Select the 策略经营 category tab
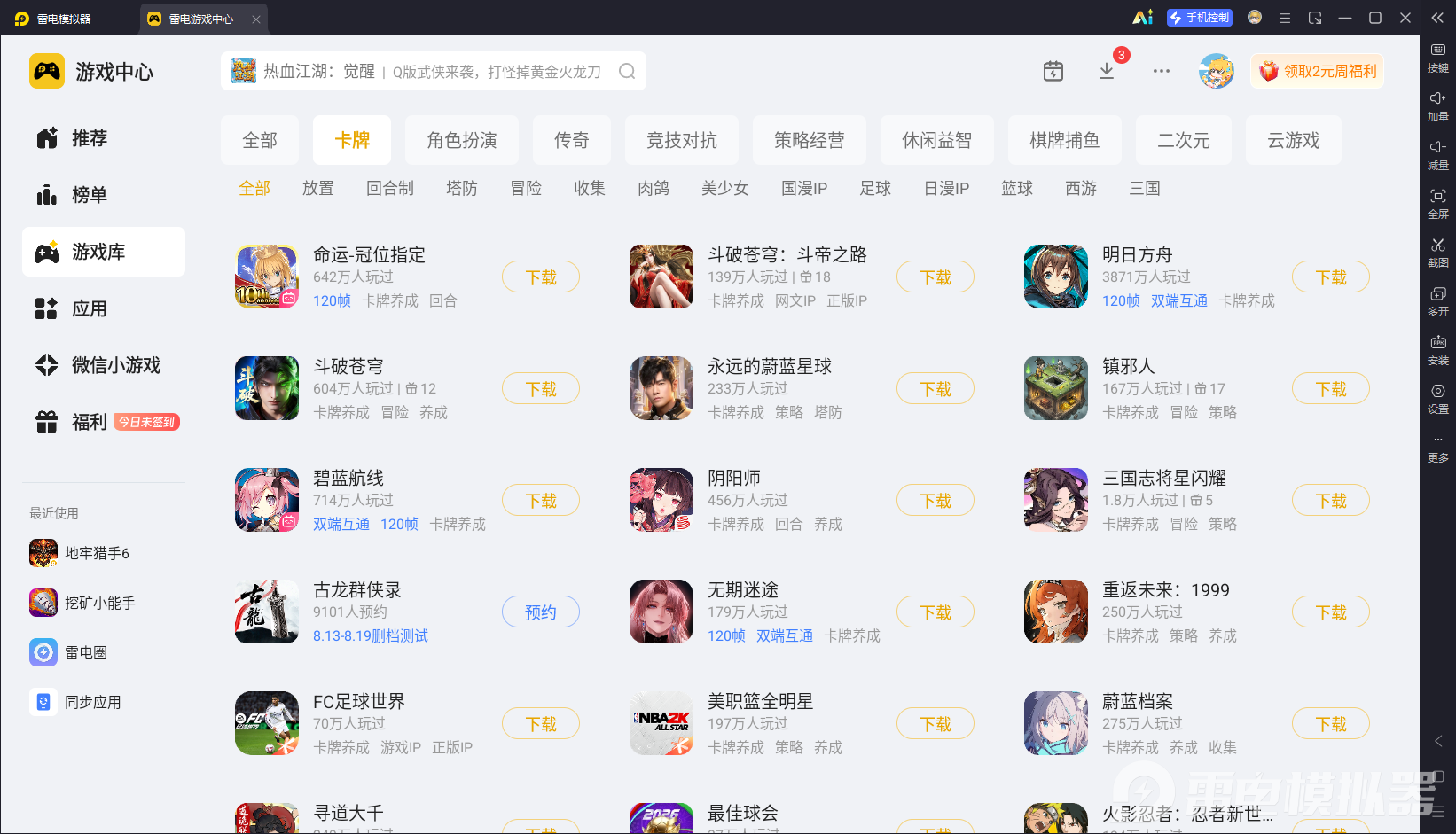The width and height of the screenshot is (1456, 834). pos(810,140)
